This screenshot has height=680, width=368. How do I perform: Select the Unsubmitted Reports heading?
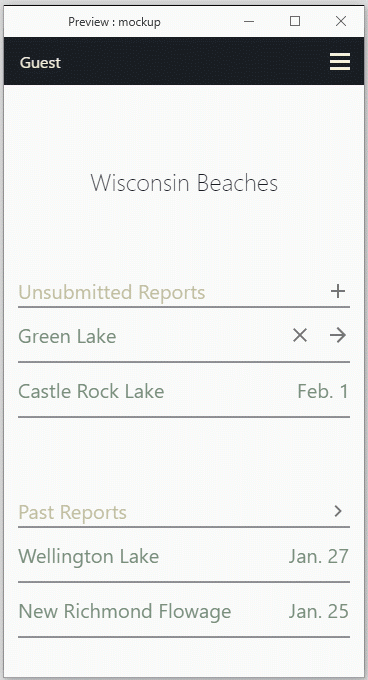112,292
